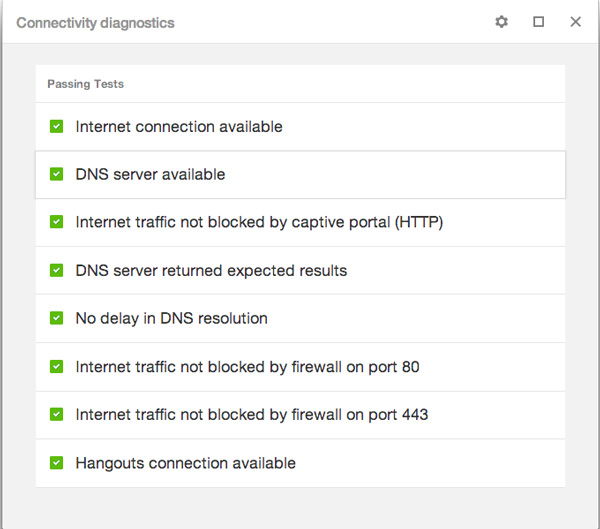Click green check beside Hangouts connection available

(57, 463)
